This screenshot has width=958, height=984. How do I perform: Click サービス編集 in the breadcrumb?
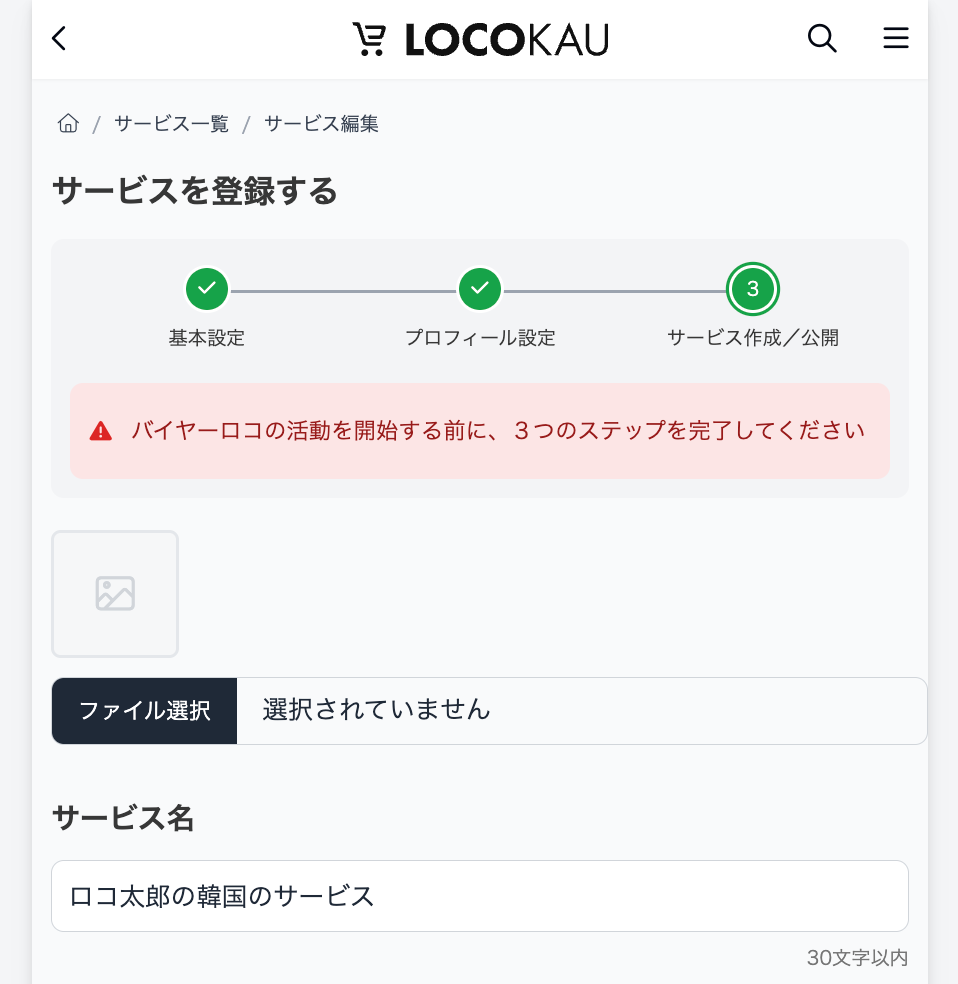tap(320, 123)
